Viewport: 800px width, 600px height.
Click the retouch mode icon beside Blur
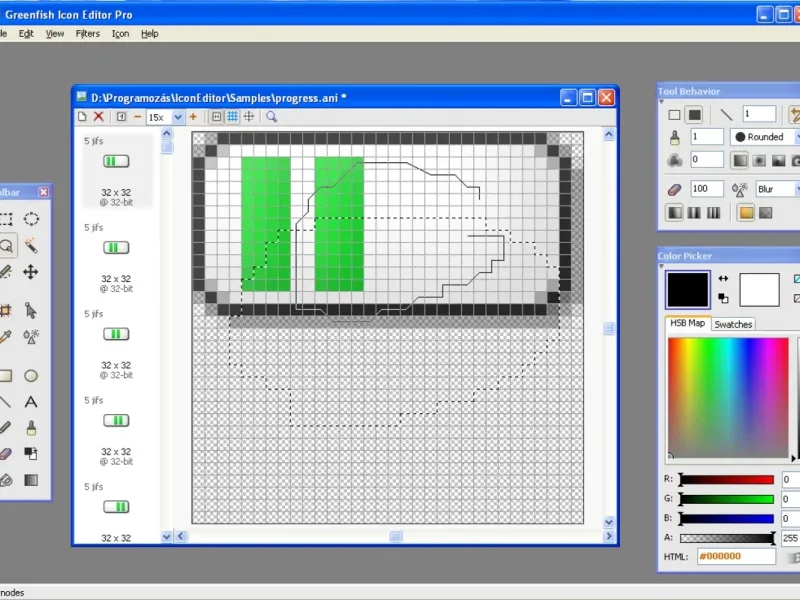[x=740, y=189]
